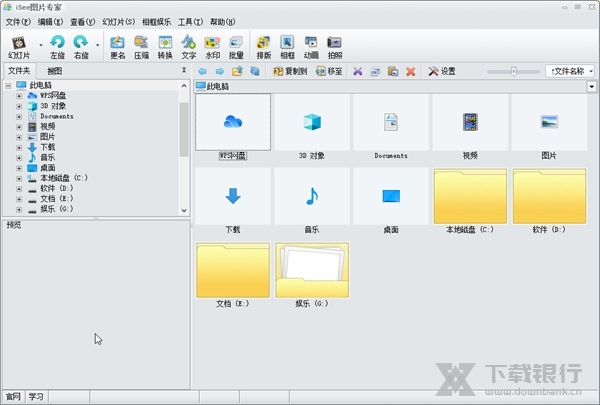Open the 相框娱乐 menu
This screenshot has height=405, width=600.
point(157,22)
